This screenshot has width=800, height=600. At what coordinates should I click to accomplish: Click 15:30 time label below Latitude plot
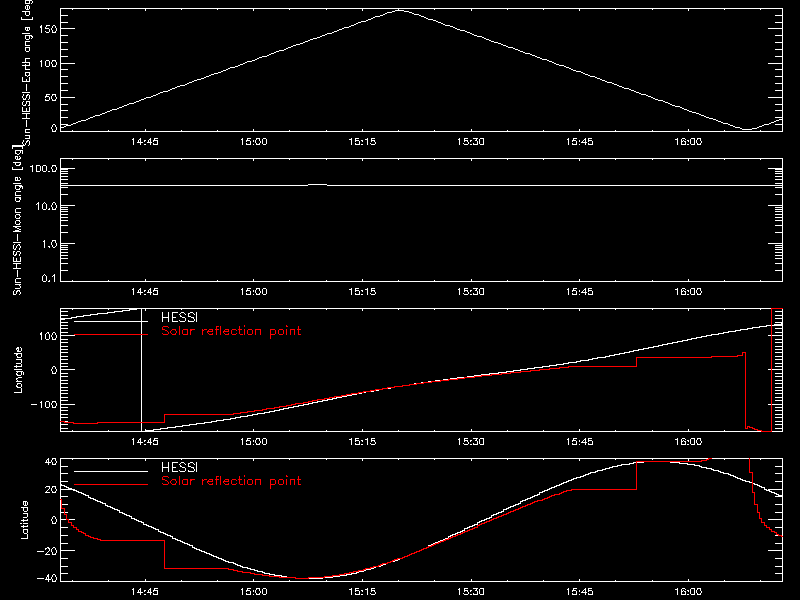pyautogui.click(x=471, y=592)
